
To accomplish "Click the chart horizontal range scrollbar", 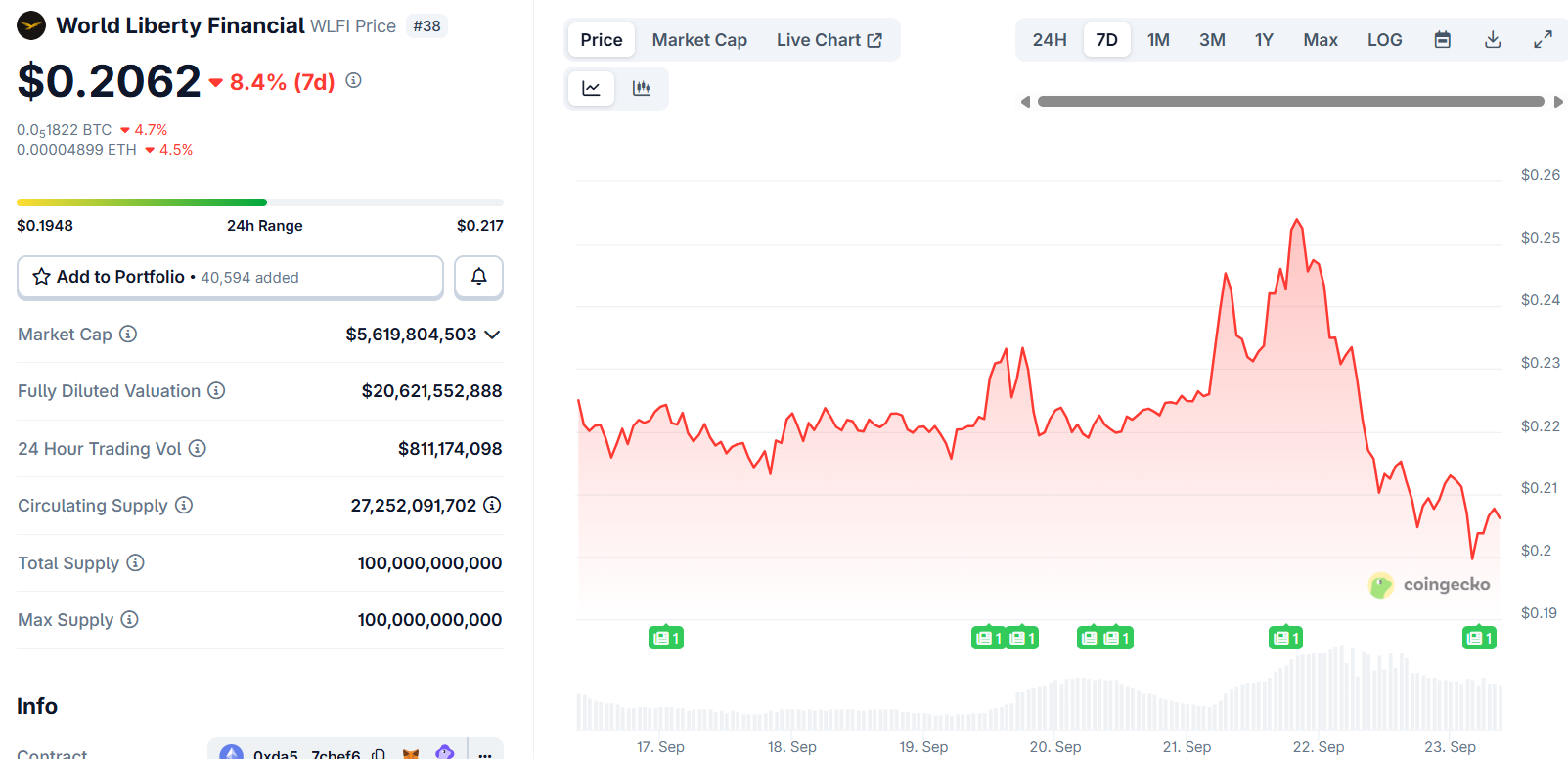I will [1291, 102].
